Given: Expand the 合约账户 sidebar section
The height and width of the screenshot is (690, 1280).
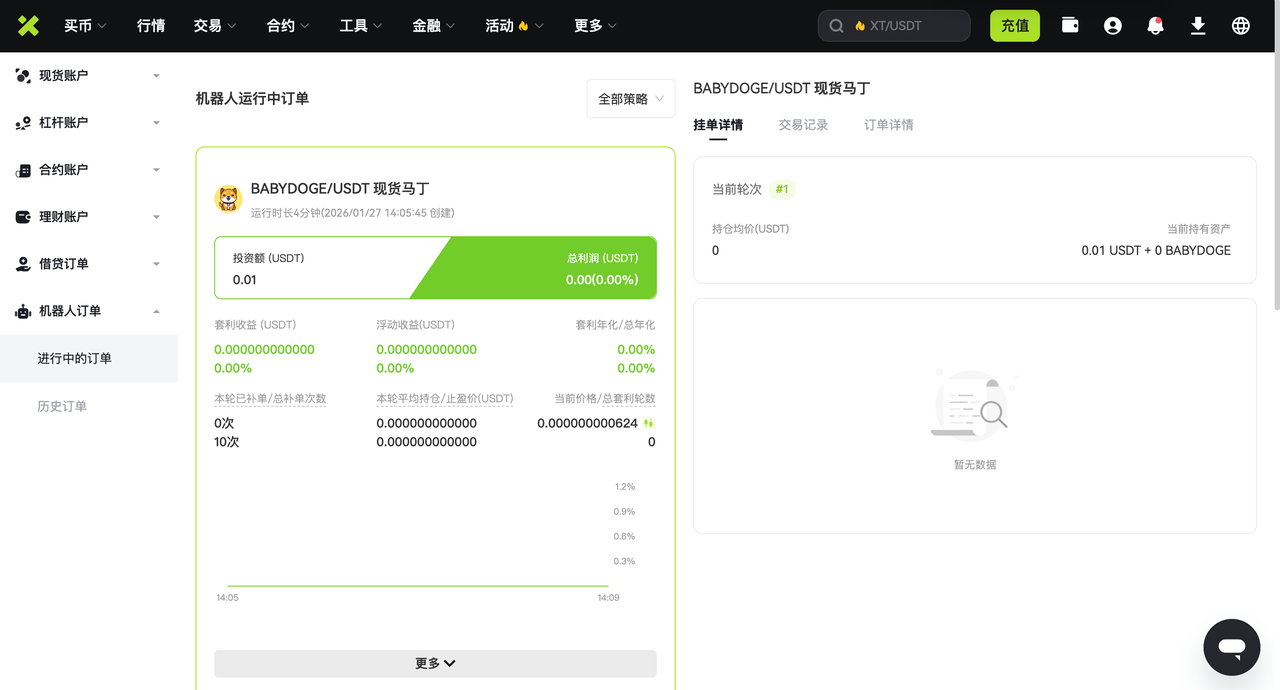Looking at the screenshot, I should 89,170.
